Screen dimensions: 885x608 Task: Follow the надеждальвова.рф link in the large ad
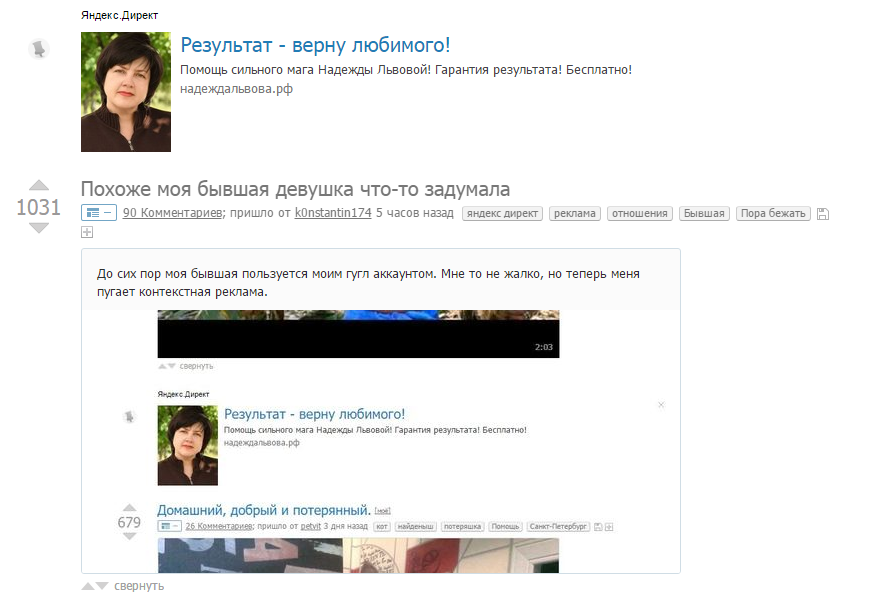[x=236, y=89]
